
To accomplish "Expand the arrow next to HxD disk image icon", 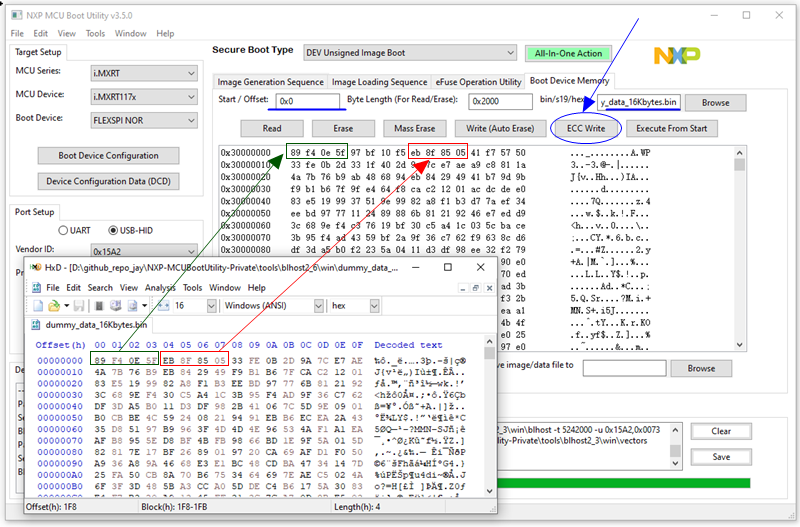I will [x=144, y=306].
